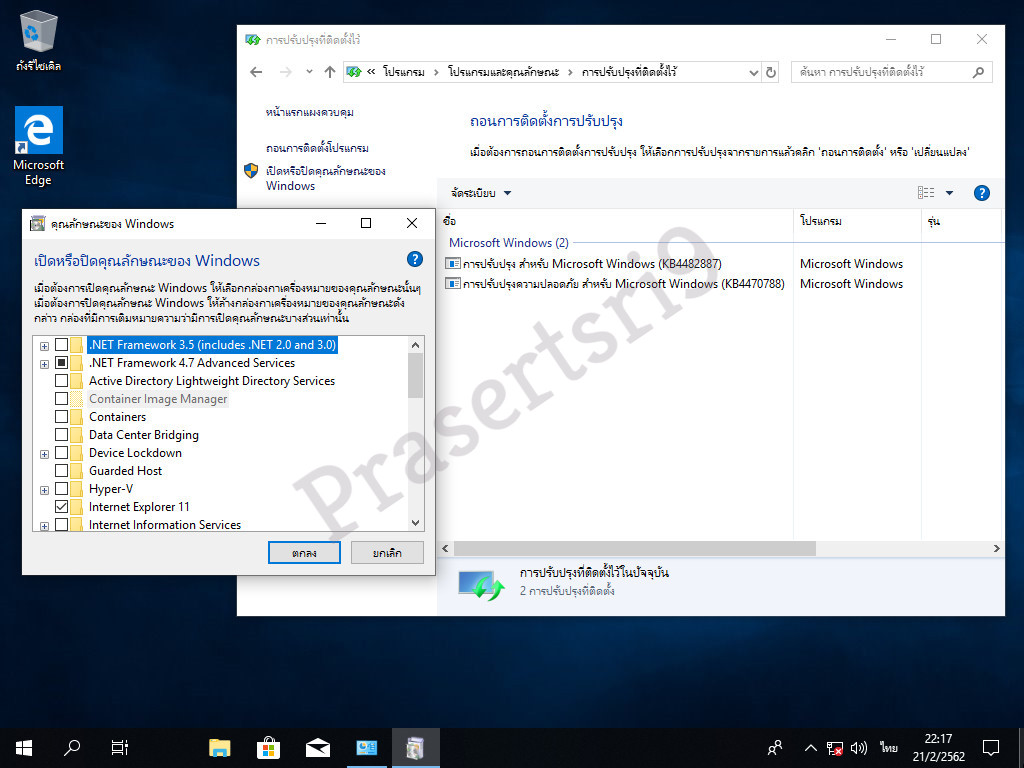Open the Mail app from the taskbar
Viewport: 1024px width, 768px height.
click(317, 748)
